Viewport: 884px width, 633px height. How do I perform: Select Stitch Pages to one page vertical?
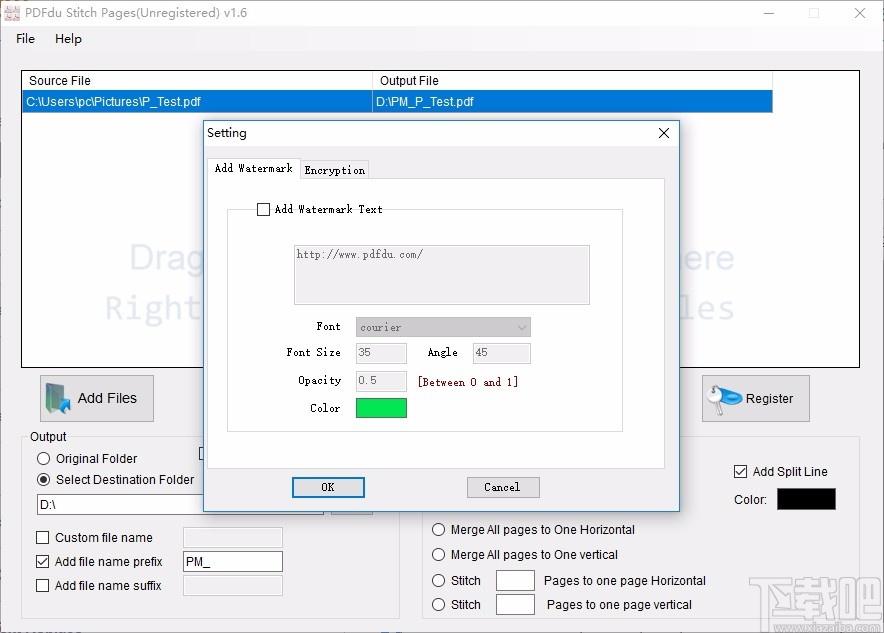[x=439, y=605]
